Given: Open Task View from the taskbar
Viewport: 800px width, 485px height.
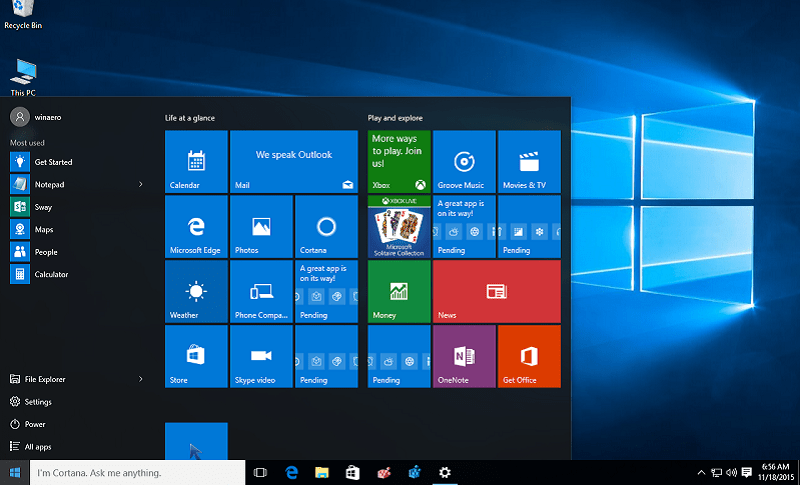Looking at the screenshot, I should (x=260, y=473).
